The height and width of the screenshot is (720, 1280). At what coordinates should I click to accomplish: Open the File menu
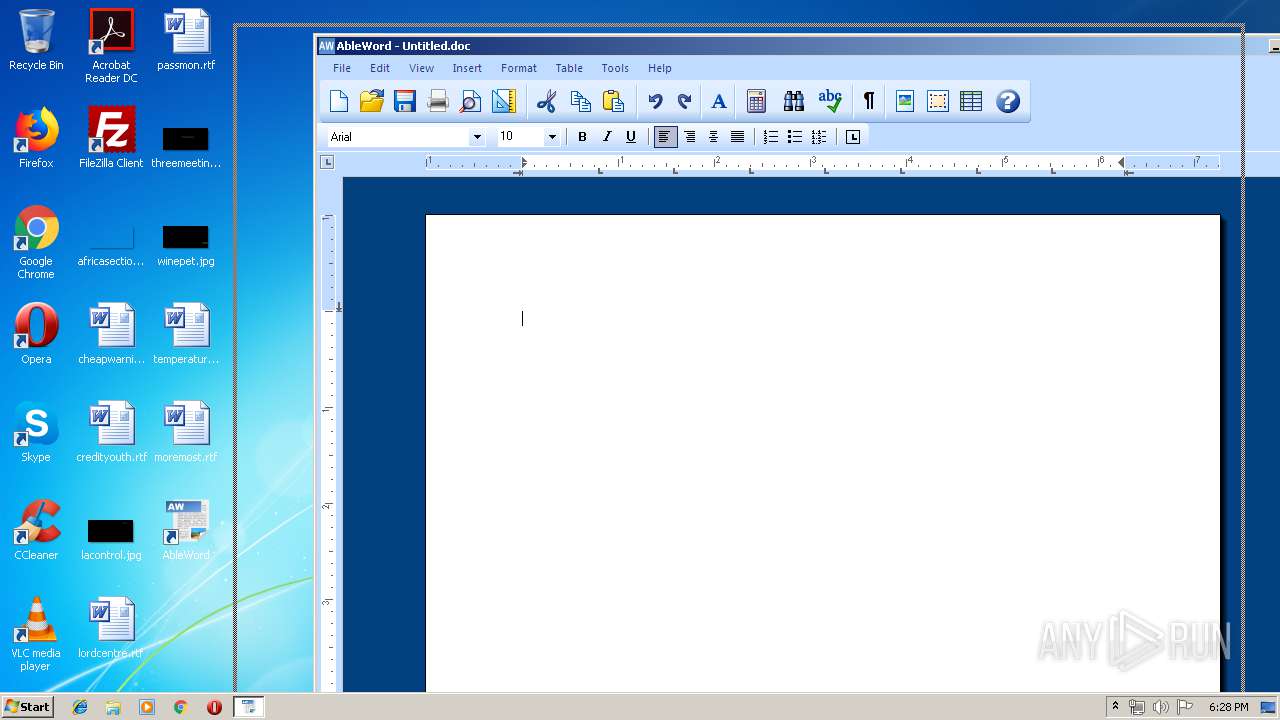click(342, 68)
